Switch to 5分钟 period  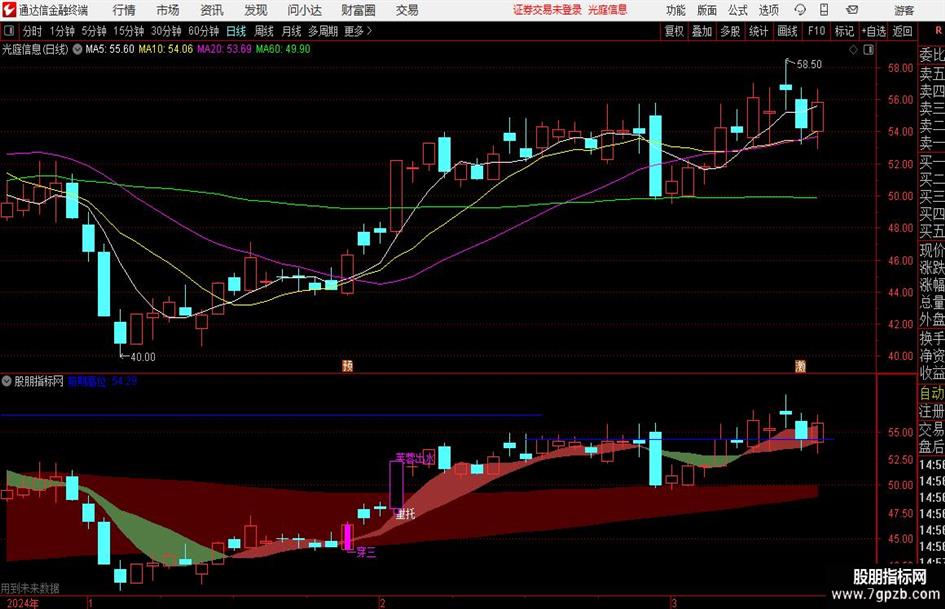click(x=94, y=31)
